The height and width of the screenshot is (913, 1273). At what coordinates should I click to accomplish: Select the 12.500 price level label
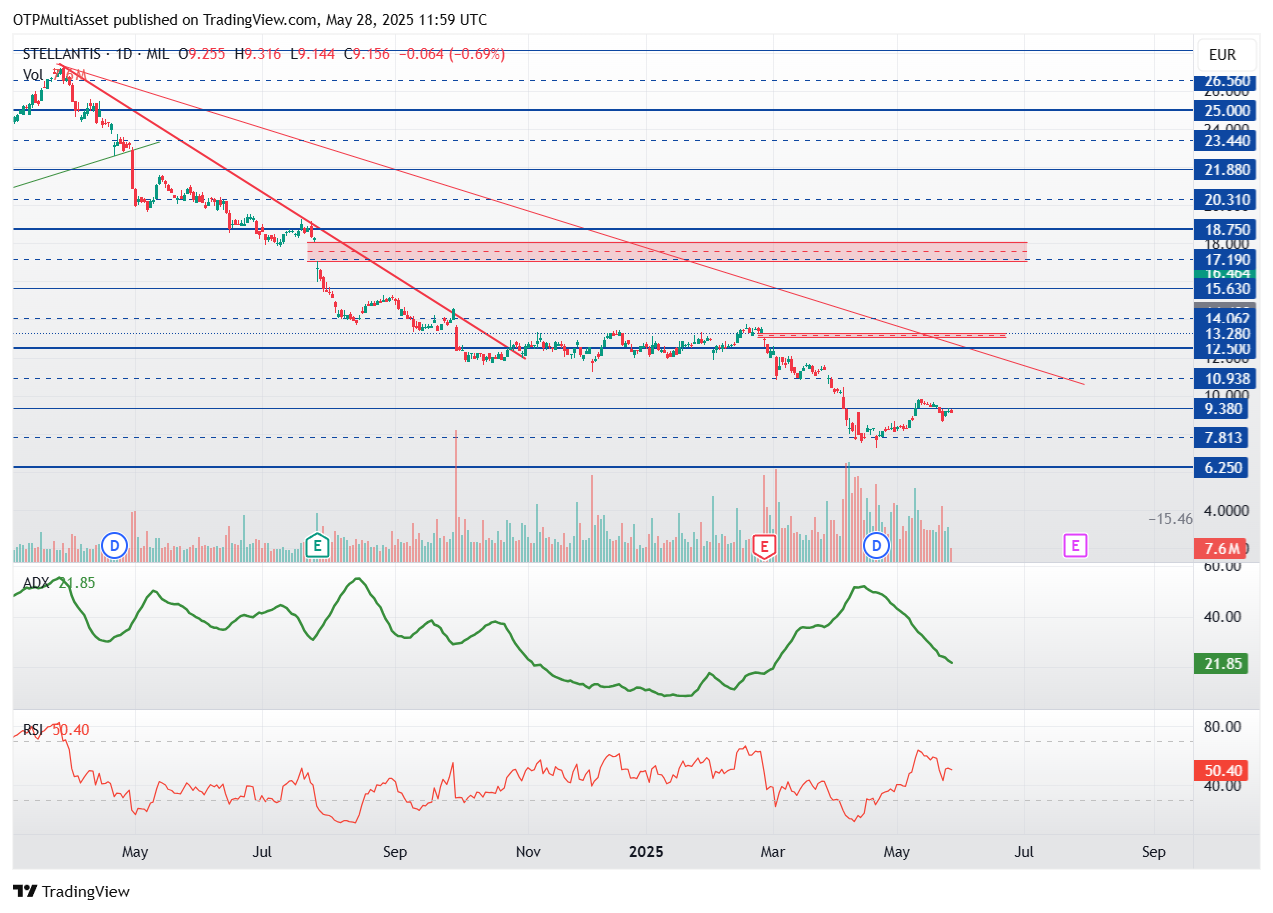pyautogui.click(x=1227, y=348)
